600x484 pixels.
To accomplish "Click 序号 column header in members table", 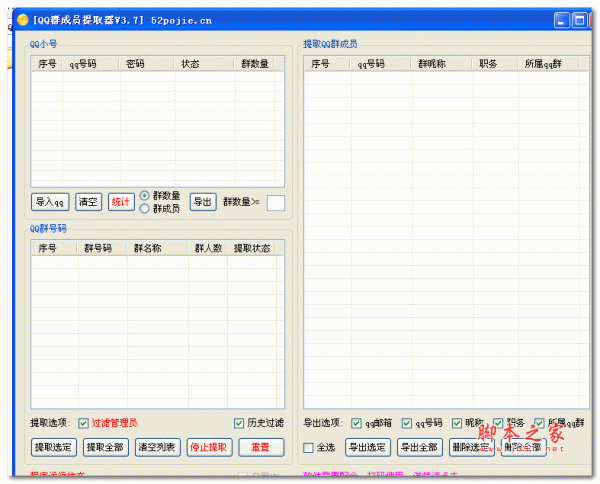I will coord(328,64).
